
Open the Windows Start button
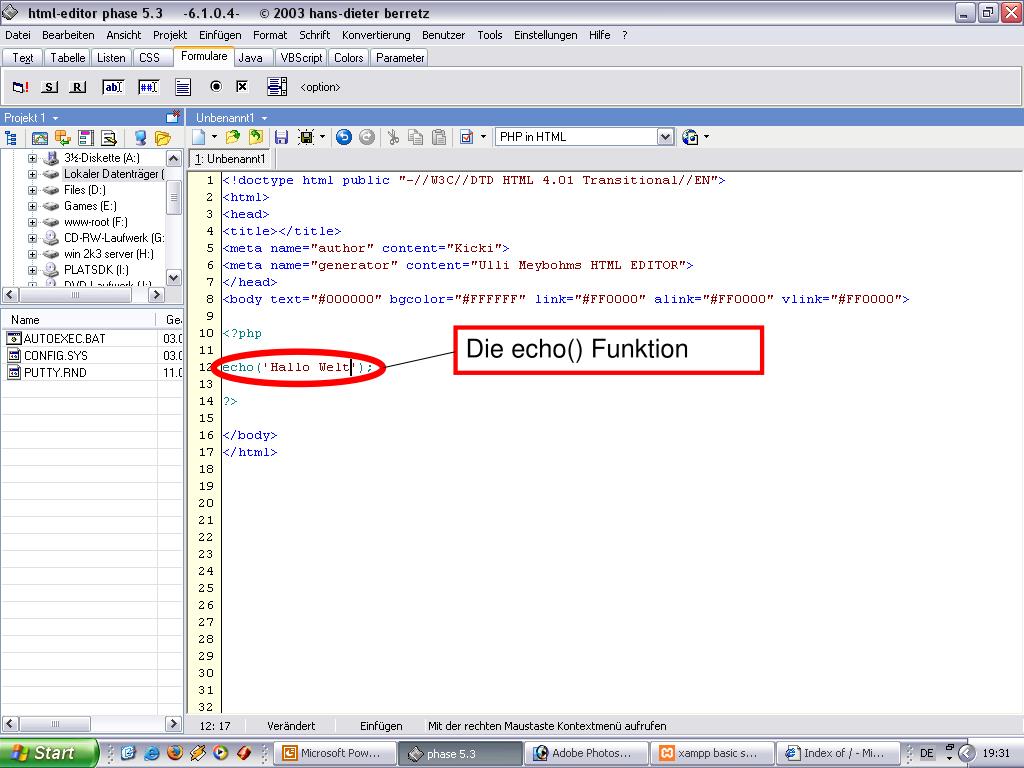(x=48, y=753)
